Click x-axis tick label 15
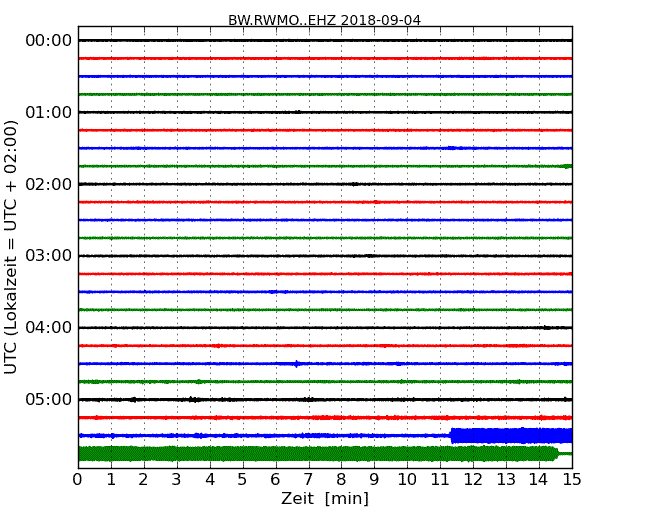The width and height of the screenshot is (650, 520). point(572,480)
